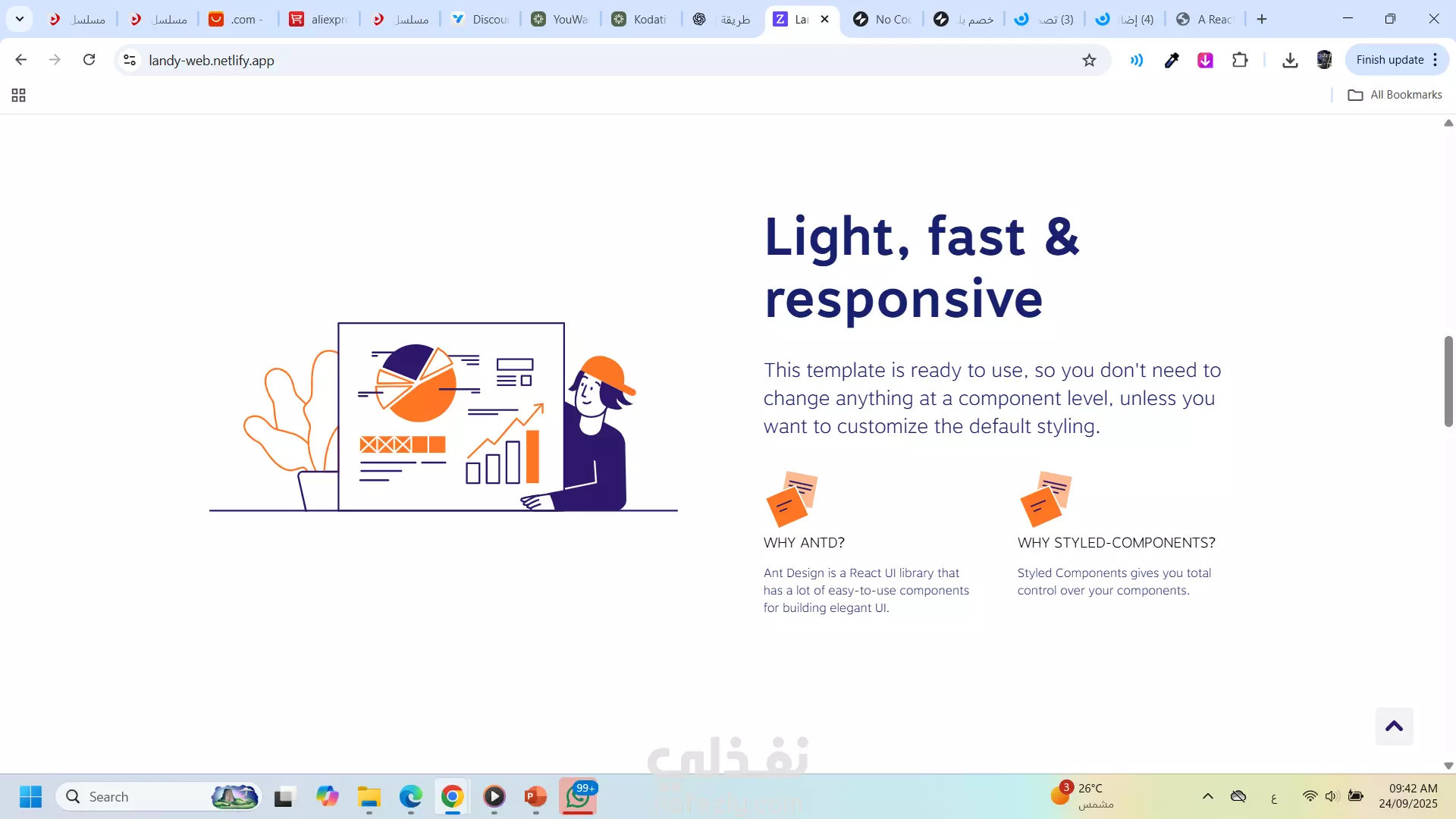This screenshot has height=819, width=1456.
Task: Open the apps grid in bookmarks bar
Action: pyautogui.click(x=19, y=95)
